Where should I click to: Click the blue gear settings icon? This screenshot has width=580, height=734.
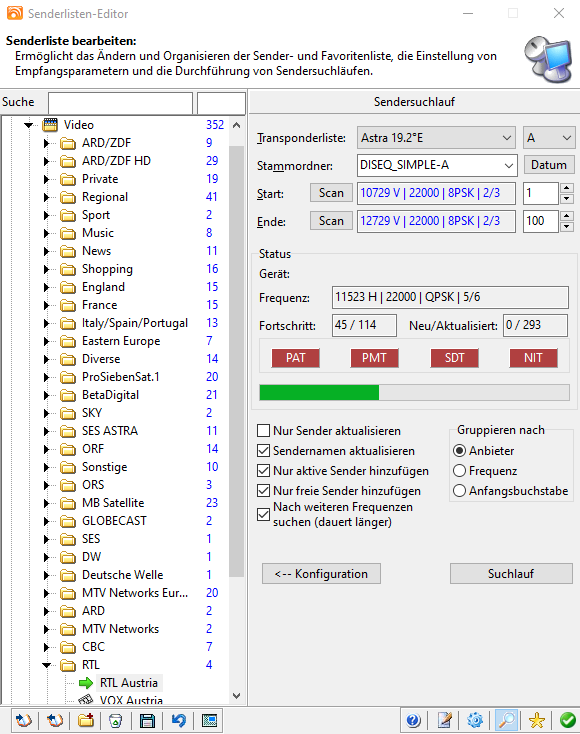click(475, 720)
